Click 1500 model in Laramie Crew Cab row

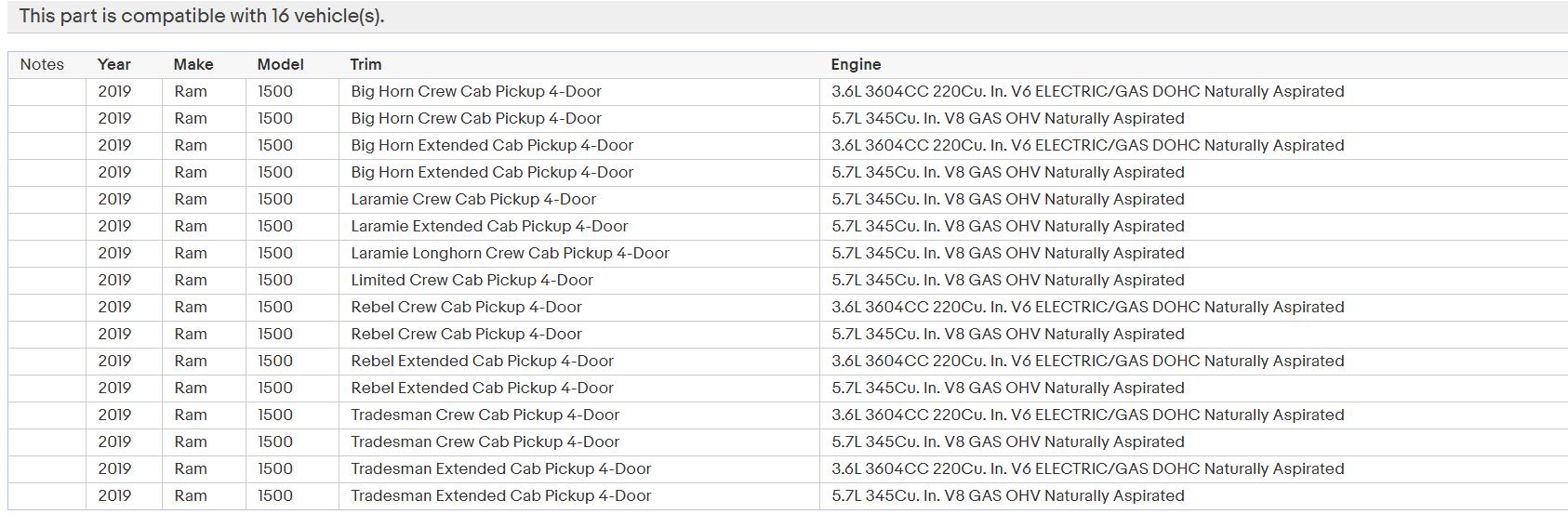pyautogui.click(x=275, y=199)
